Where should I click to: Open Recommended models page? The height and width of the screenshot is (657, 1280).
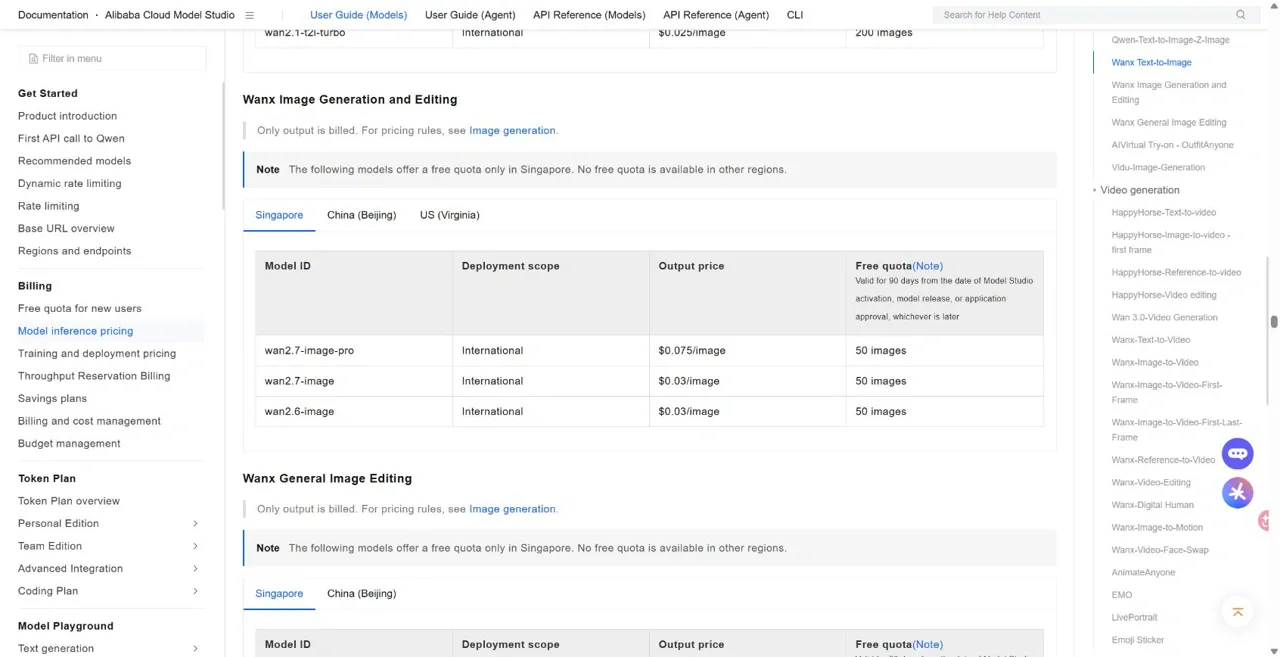point(74,161)
